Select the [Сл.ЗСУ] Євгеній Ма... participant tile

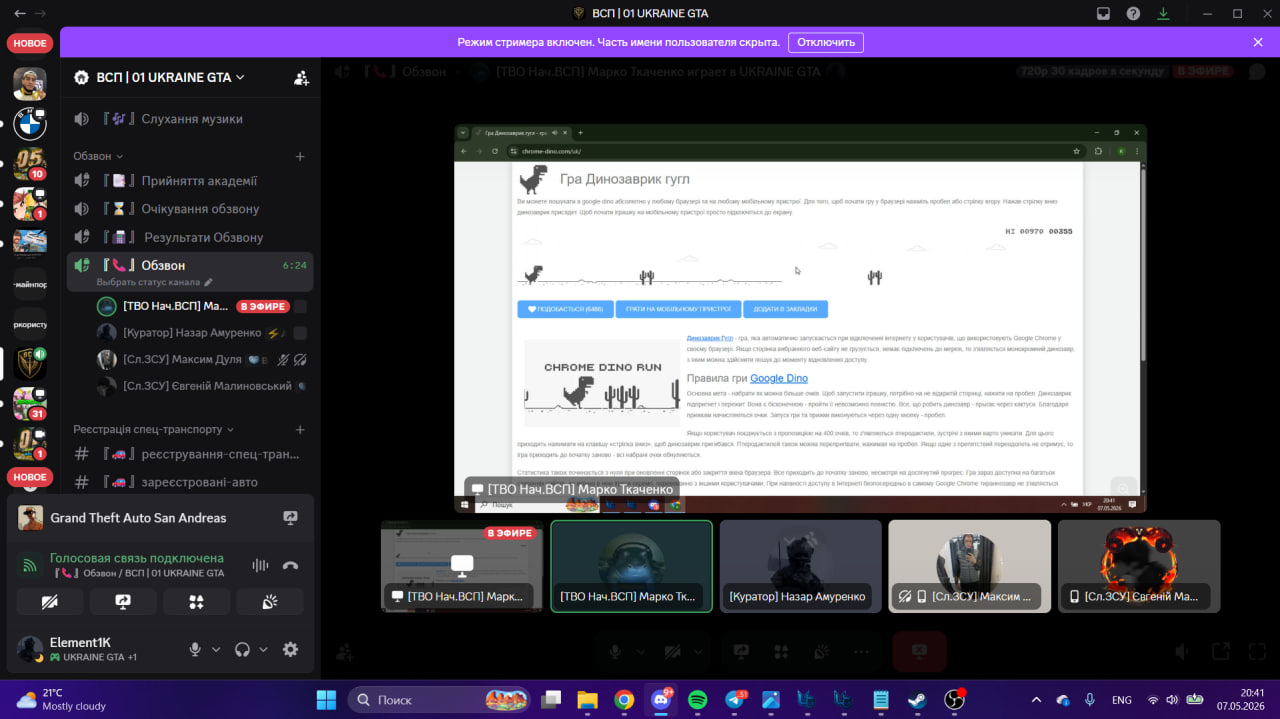(x=1139, y=566)
